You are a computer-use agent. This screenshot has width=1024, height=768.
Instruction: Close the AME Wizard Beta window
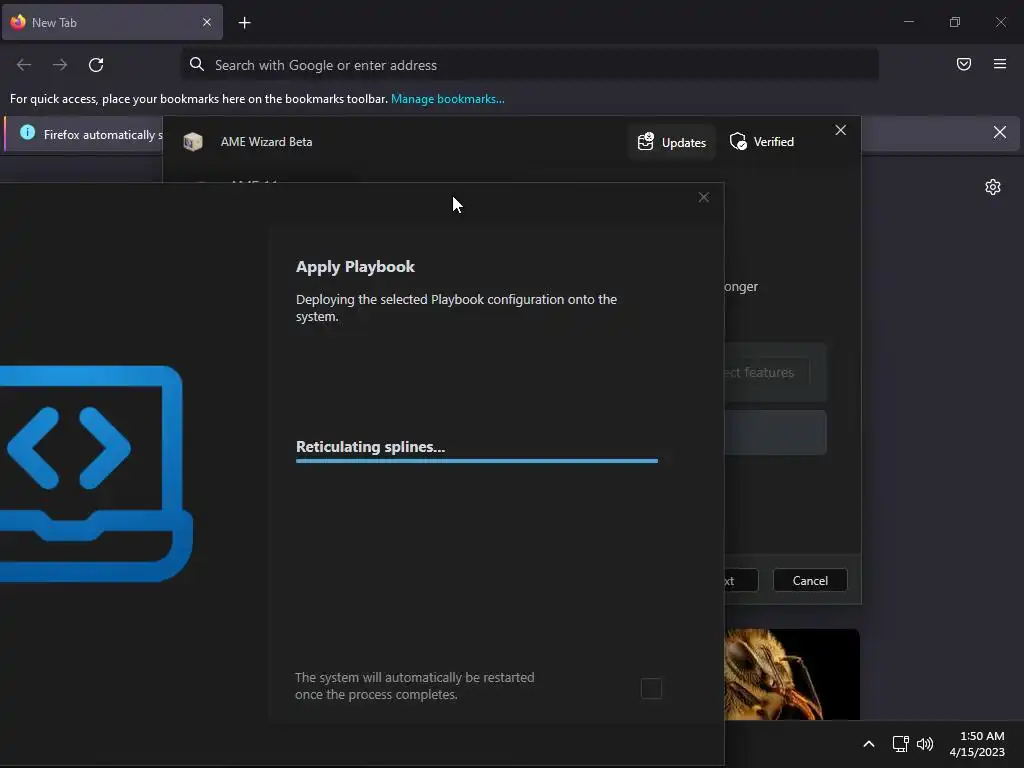click(x=840, y=131)
